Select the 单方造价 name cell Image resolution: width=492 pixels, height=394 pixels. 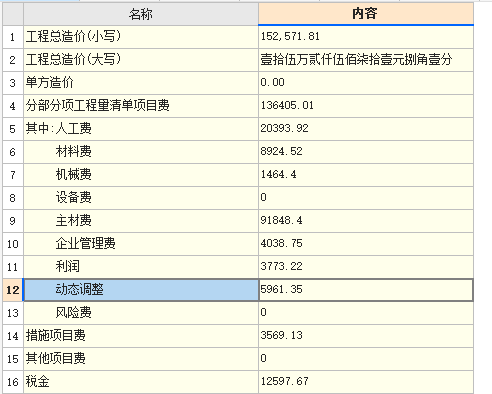(141, 83)
